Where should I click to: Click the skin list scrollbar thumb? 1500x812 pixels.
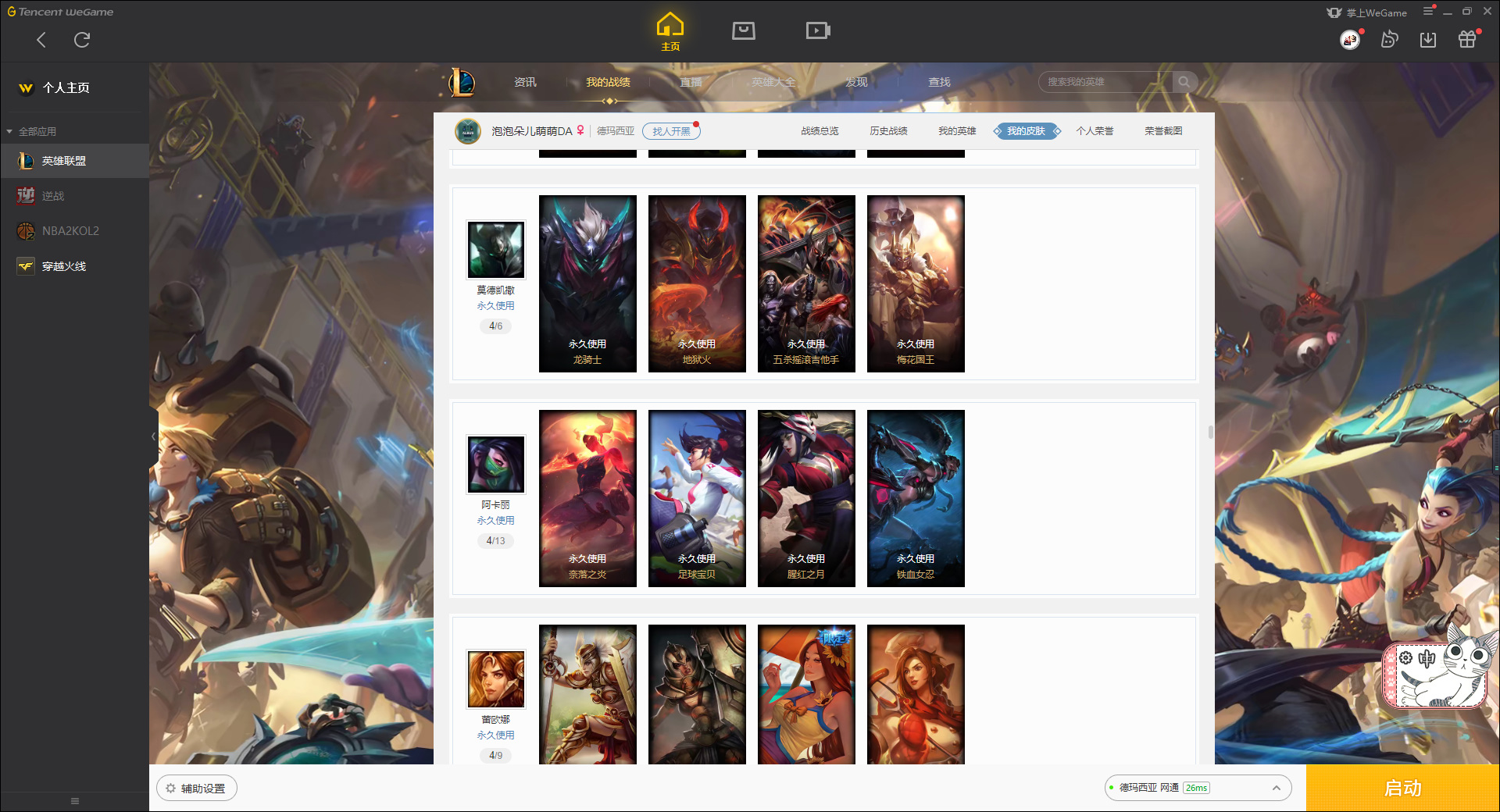point(1211,432)
